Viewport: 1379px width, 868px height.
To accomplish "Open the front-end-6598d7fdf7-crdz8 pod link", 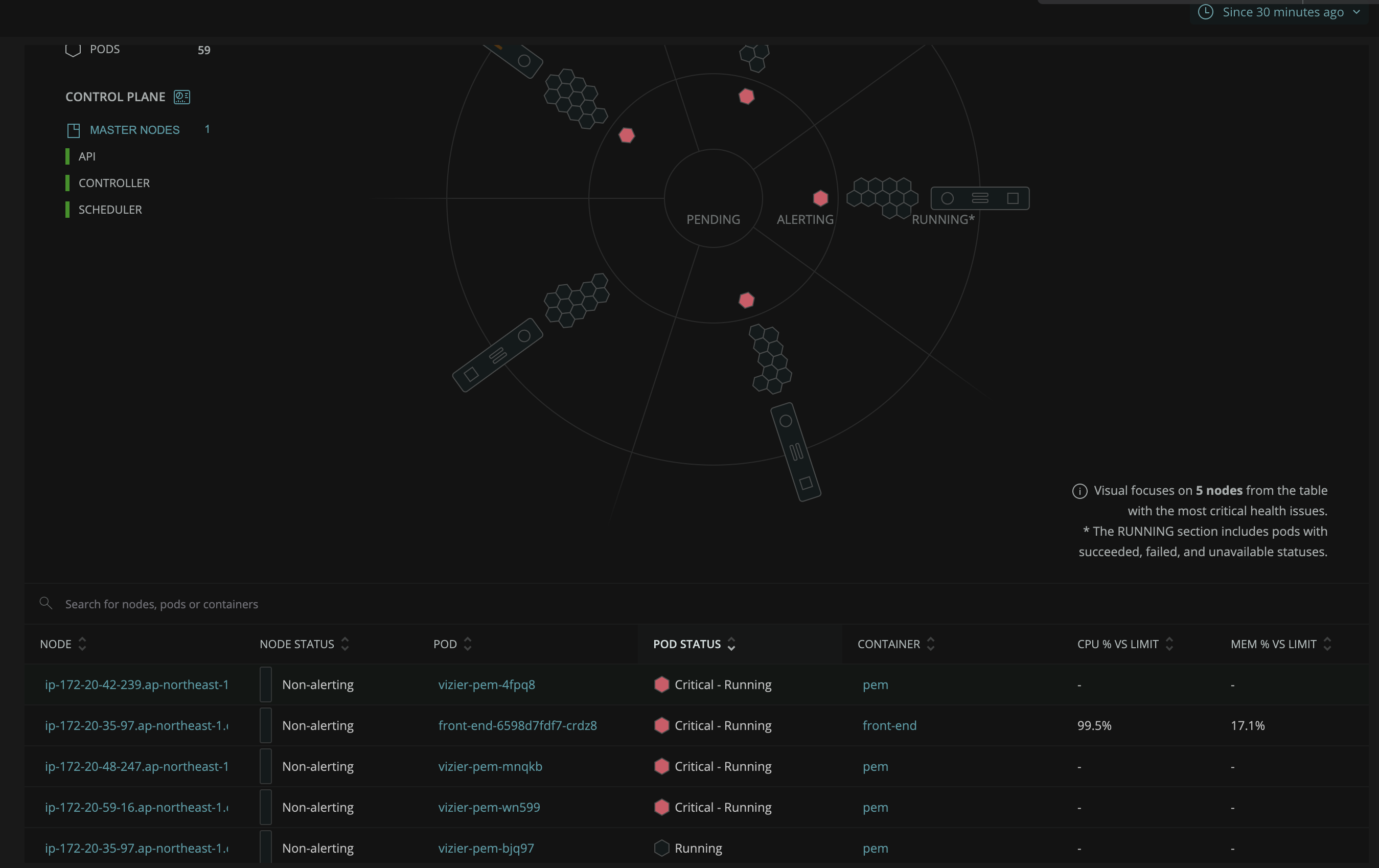I will pos(518,725).
